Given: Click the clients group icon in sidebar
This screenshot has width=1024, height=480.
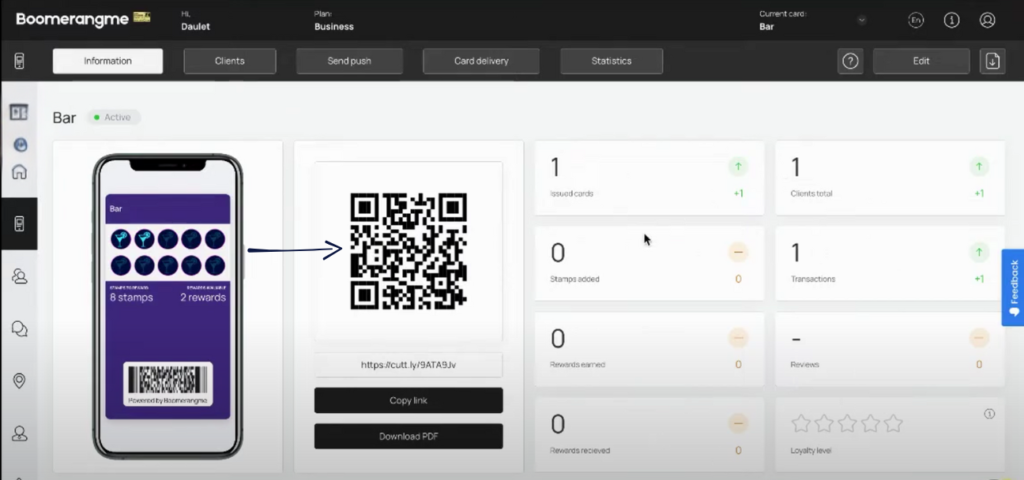Looking at the screenshot, I should click(x=19, y=276).
